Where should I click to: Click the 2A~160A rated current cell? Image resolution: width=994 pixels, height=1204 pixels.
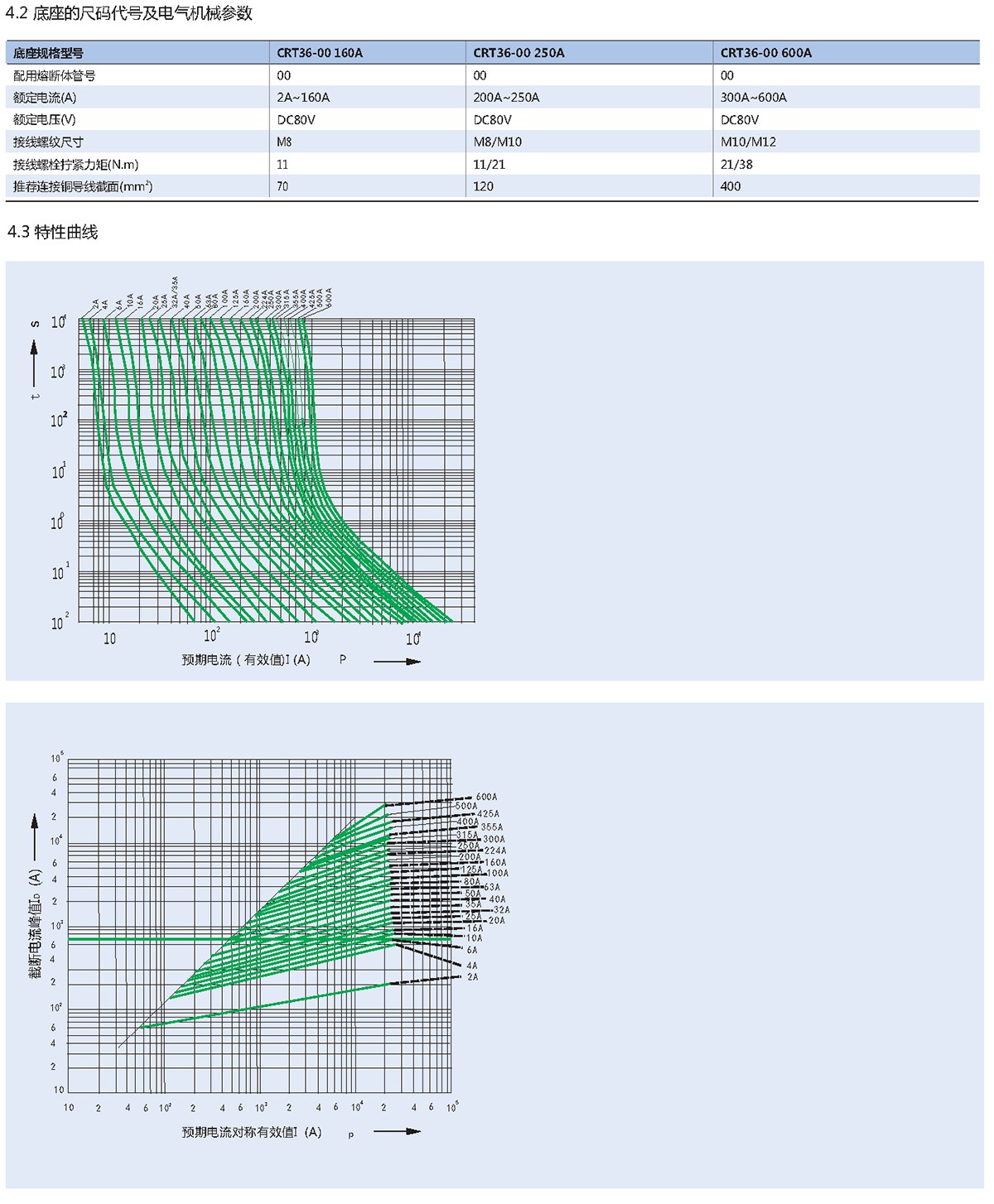click(303, 98)
